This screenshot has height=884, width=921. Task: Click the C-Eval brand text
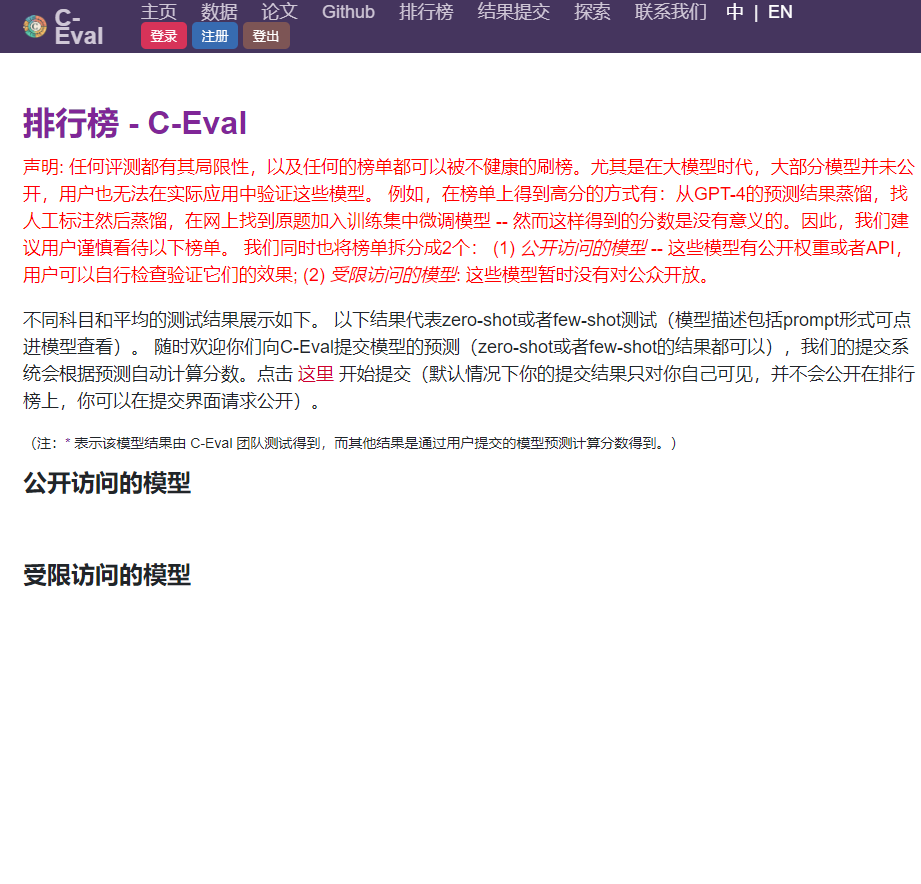pyautogui.click(x=79, y=27)
